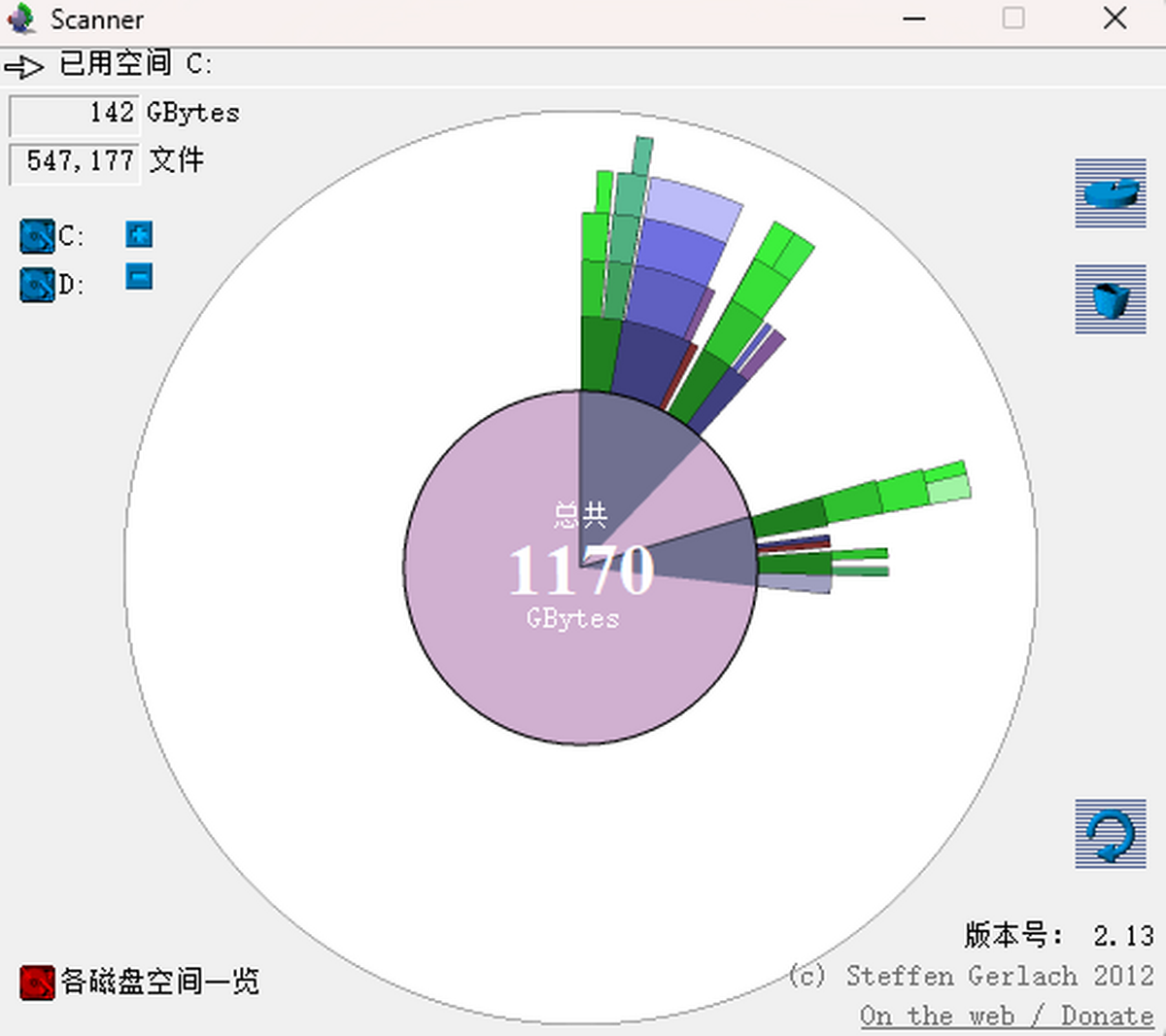Close the Scanner window
Screen dimensions: 1166x1036
(1115, 18)
